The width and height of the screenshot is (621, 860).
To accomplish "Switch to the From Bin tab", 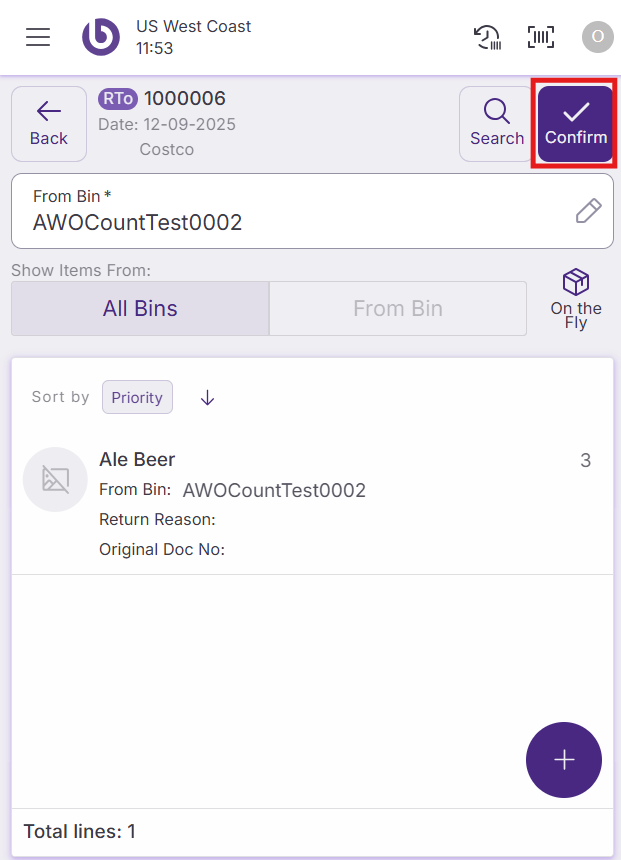I will tap(397, 308).
